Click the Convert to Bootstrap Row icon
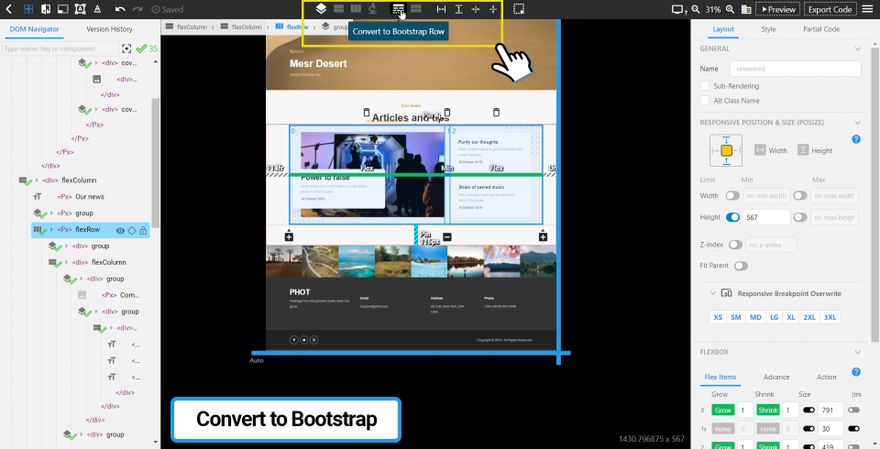880x449 pixels. coord(398,9)
